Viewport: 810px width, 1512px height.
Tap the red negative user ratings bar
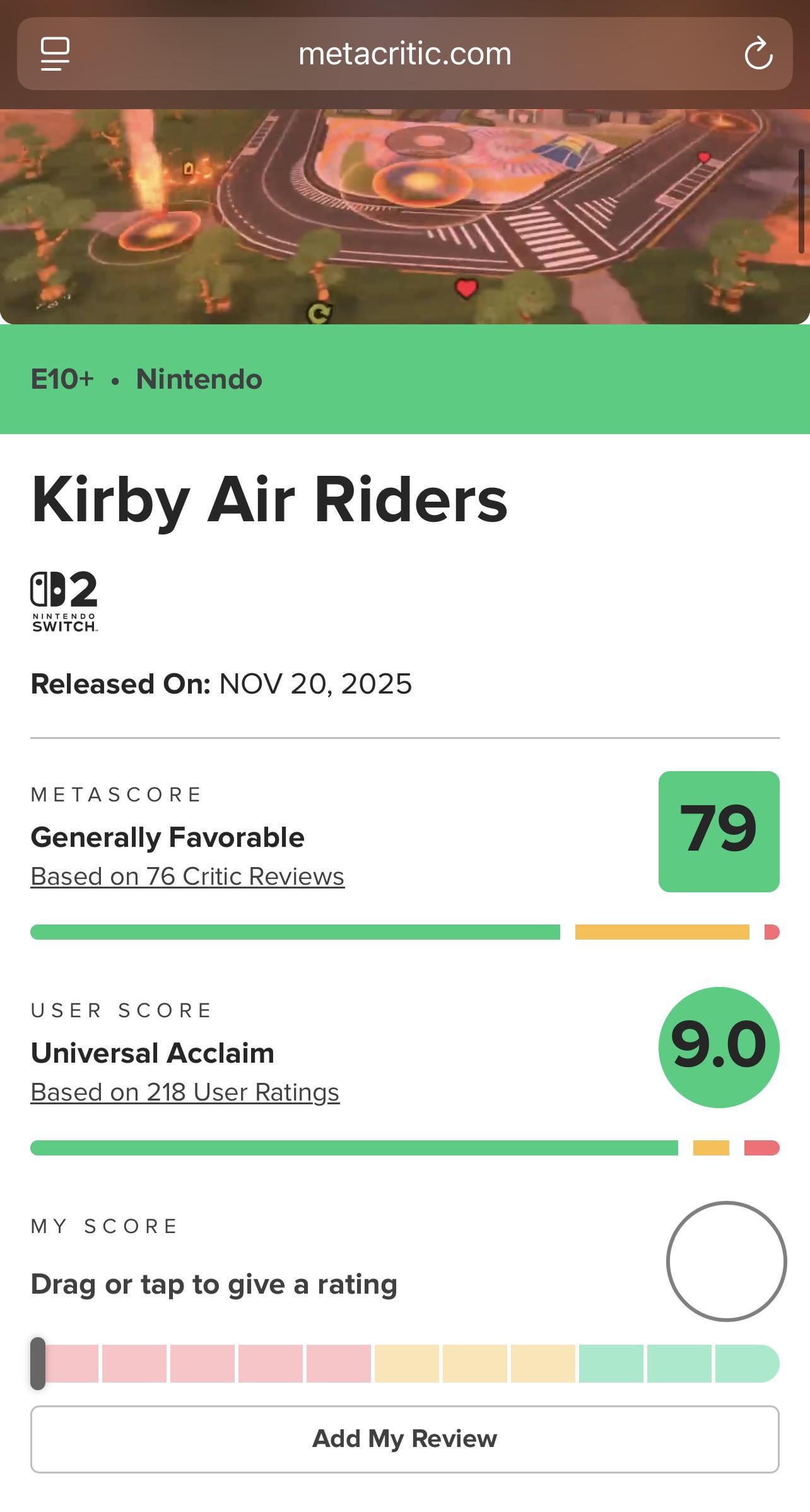(762, 1148)
